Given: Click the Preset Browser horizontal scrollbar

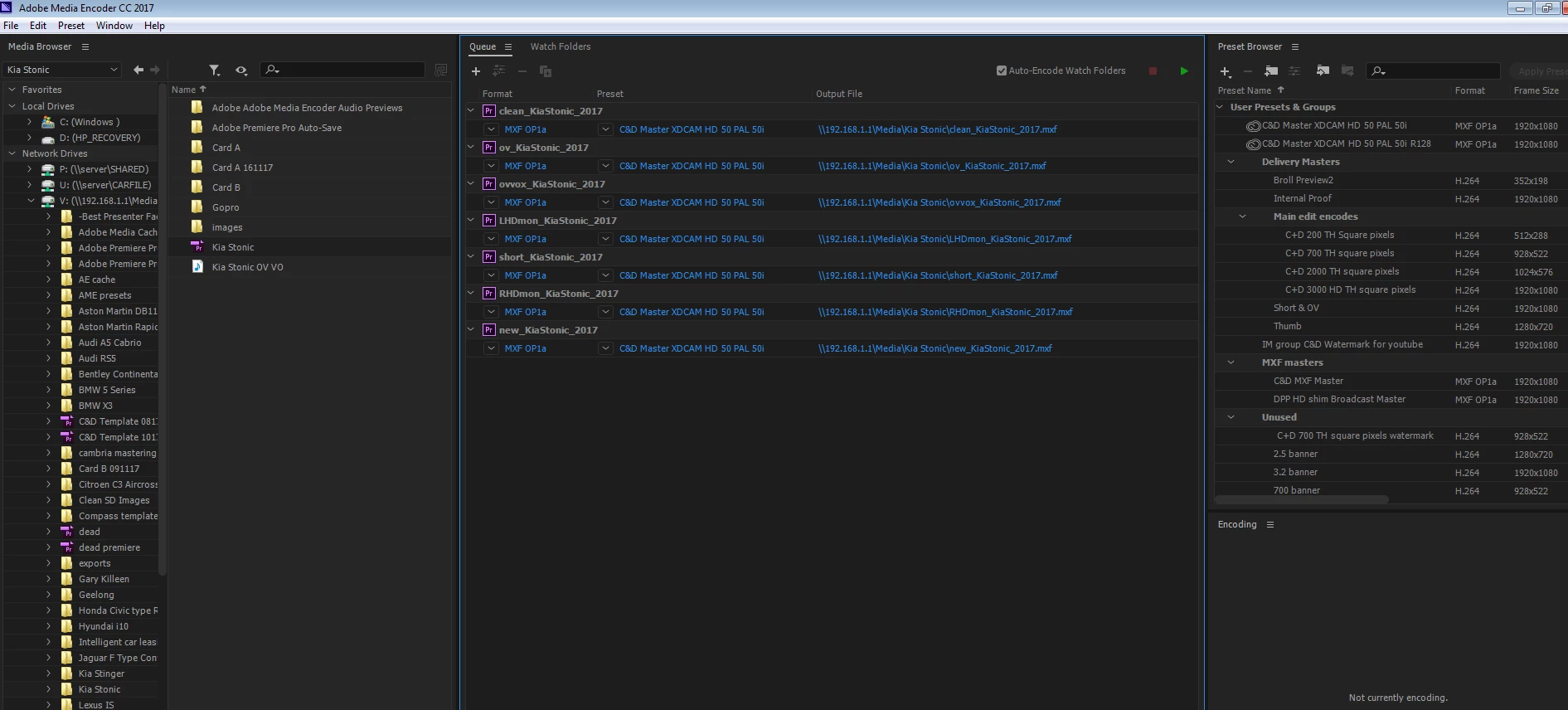Looking at the screenshot, I should [x=1302, y=499].
